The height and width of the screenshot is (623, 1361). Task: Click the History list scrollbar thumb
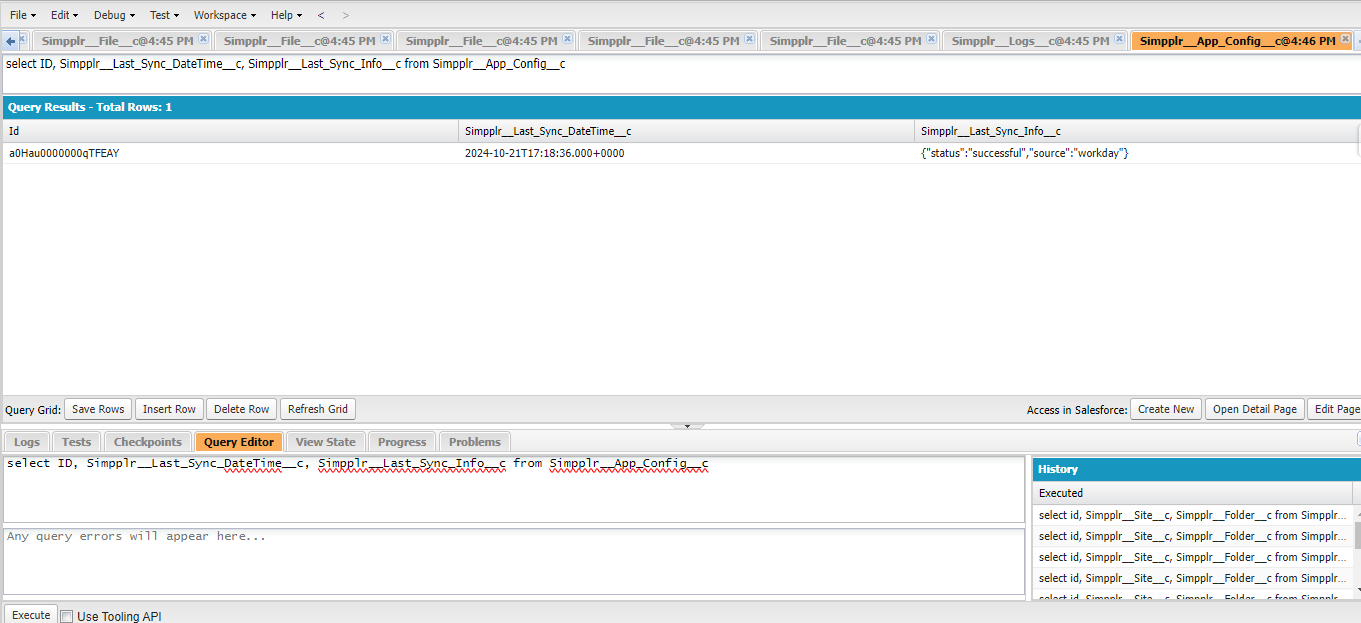point(1358,535)
